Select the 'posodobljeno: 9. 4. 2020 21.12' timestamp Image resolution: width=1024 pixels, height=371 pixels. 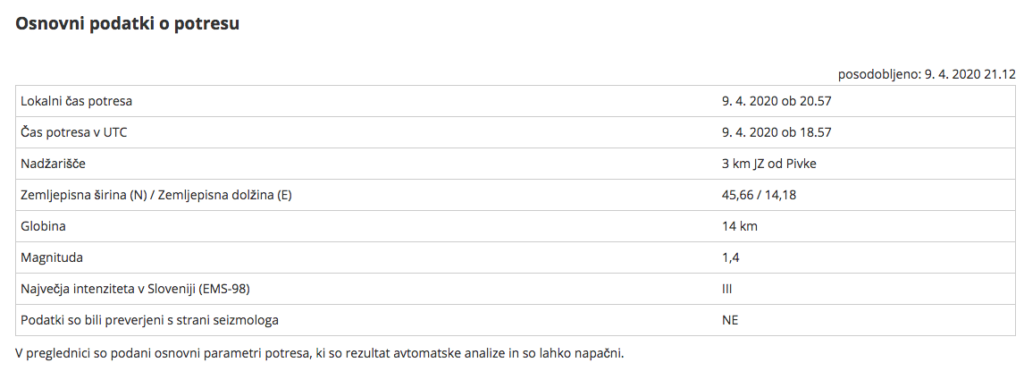927,74
